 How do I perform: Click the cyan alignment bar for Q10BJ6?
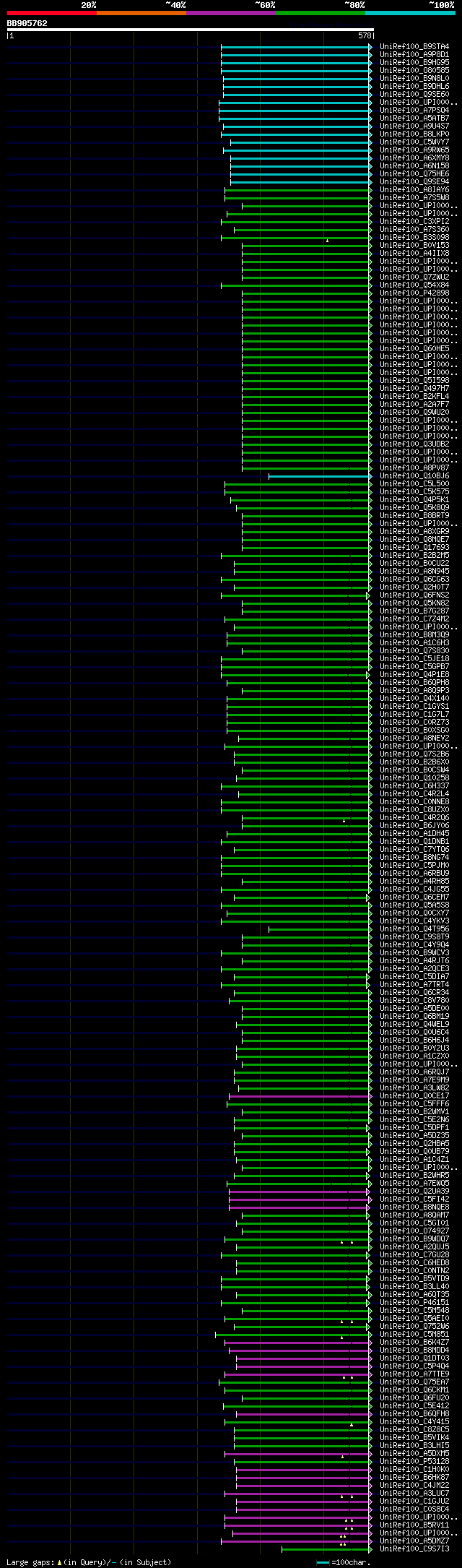click(319, 476)
